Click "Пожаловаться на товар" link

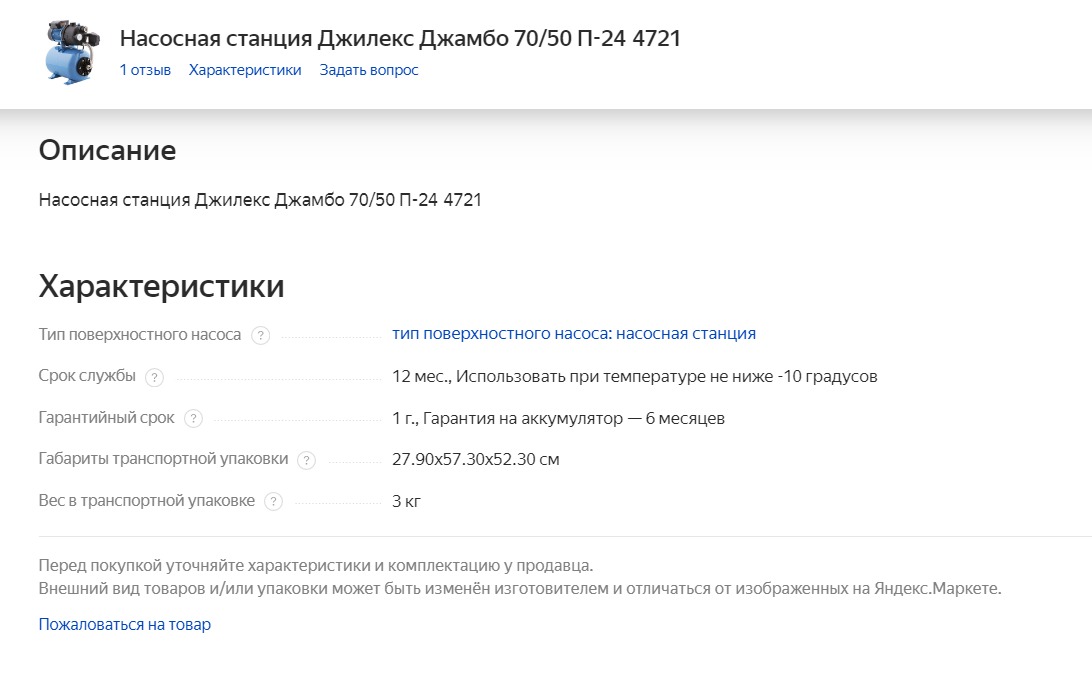point(125,624)
